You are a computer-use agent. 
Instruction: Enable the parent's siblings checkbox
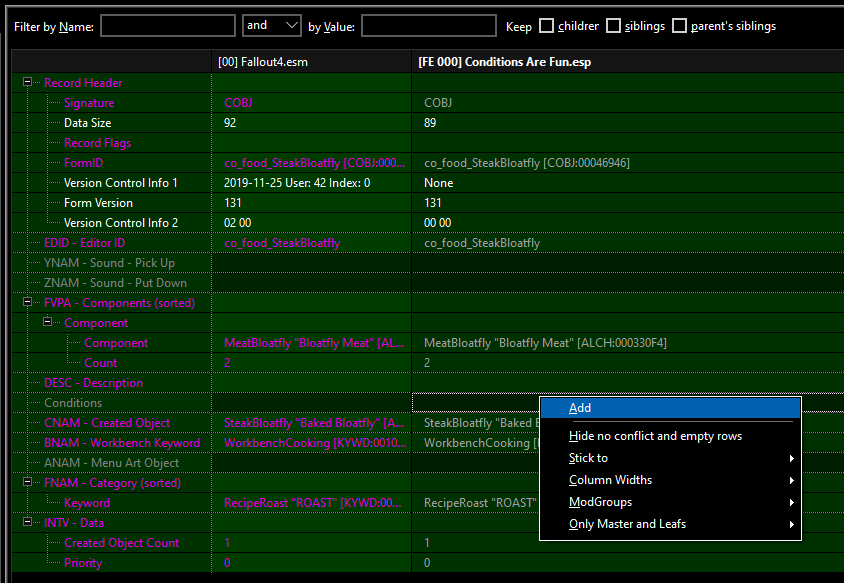pyautogui.click(x=680, y=26)
